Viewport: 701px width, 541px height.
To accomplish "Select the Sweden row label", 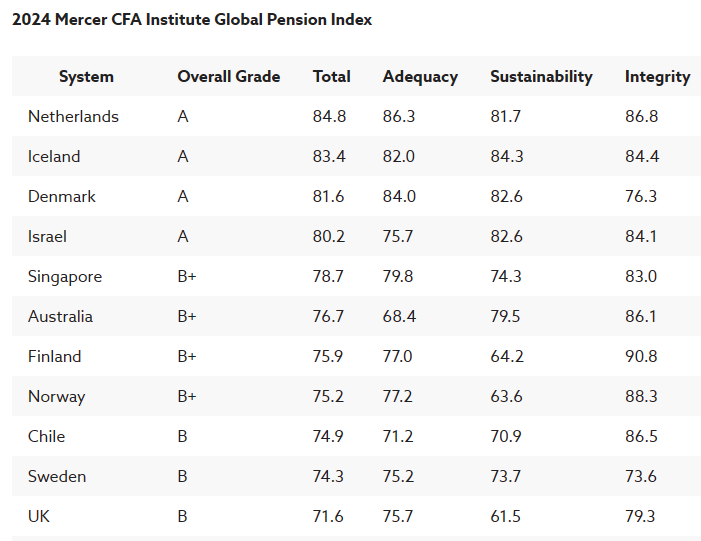I will coord(57,477).
